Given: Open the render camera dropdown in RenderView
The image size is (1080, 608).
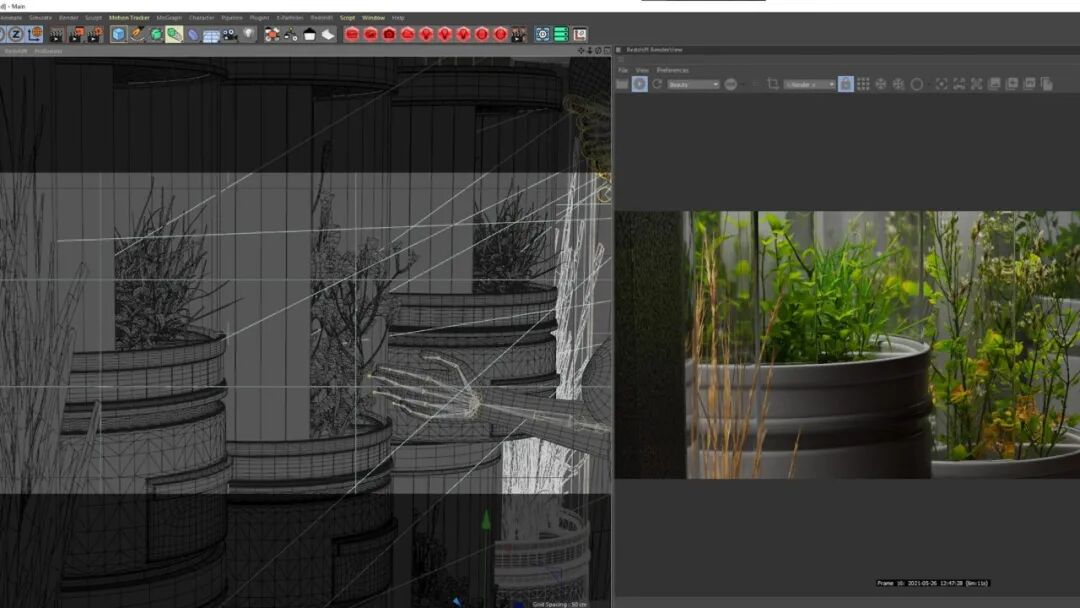Looking at the screenshot, I should click(x=810, y=85).
